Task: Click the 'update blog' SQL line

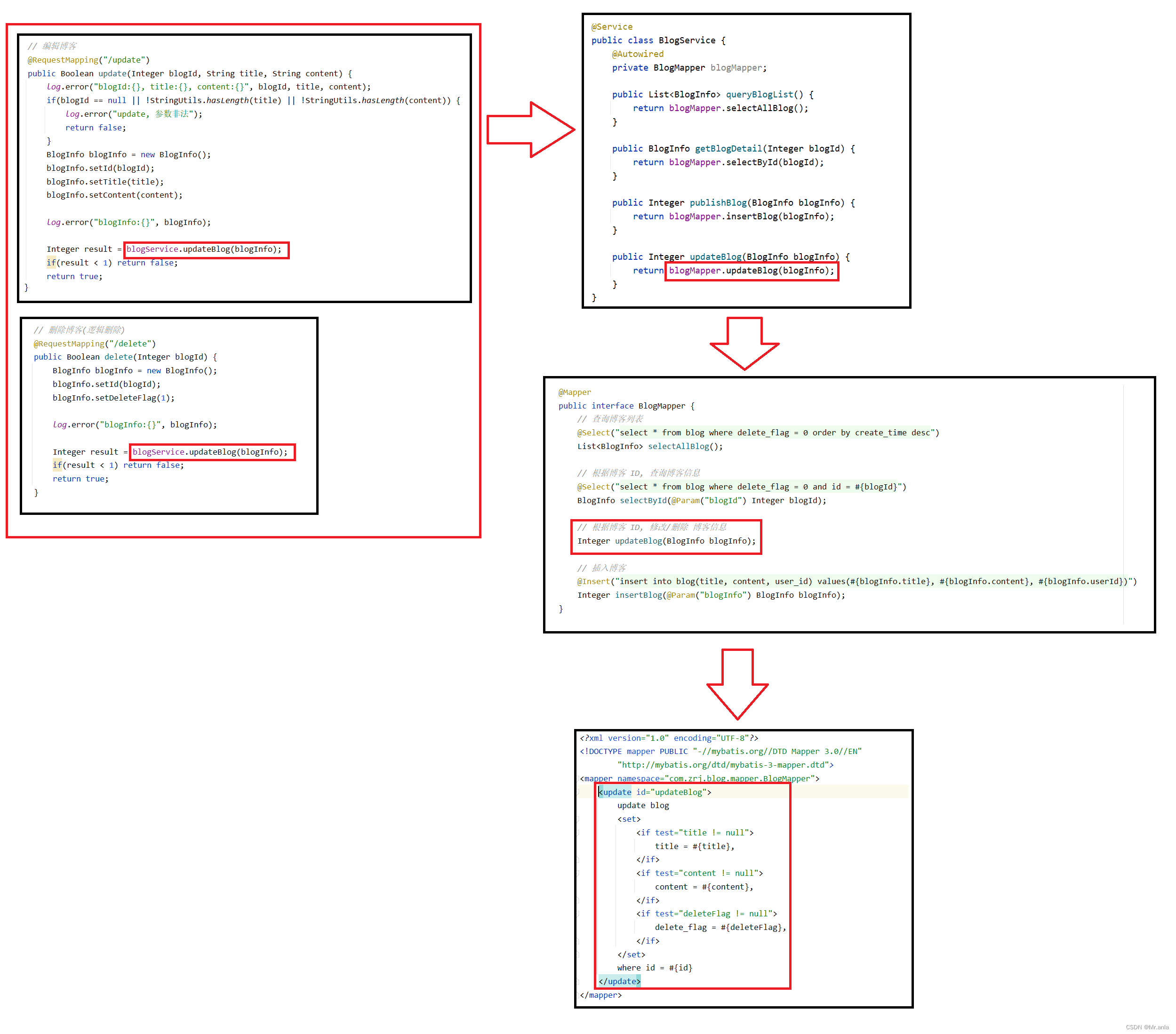Action: pyautogui.click(x=643, y=806)
